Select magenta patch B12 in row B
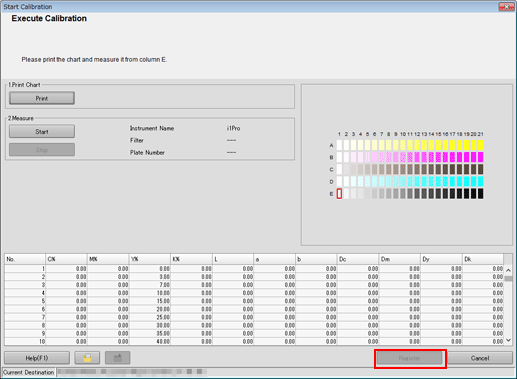The image size is (517, 379). (x=417, y=157)
